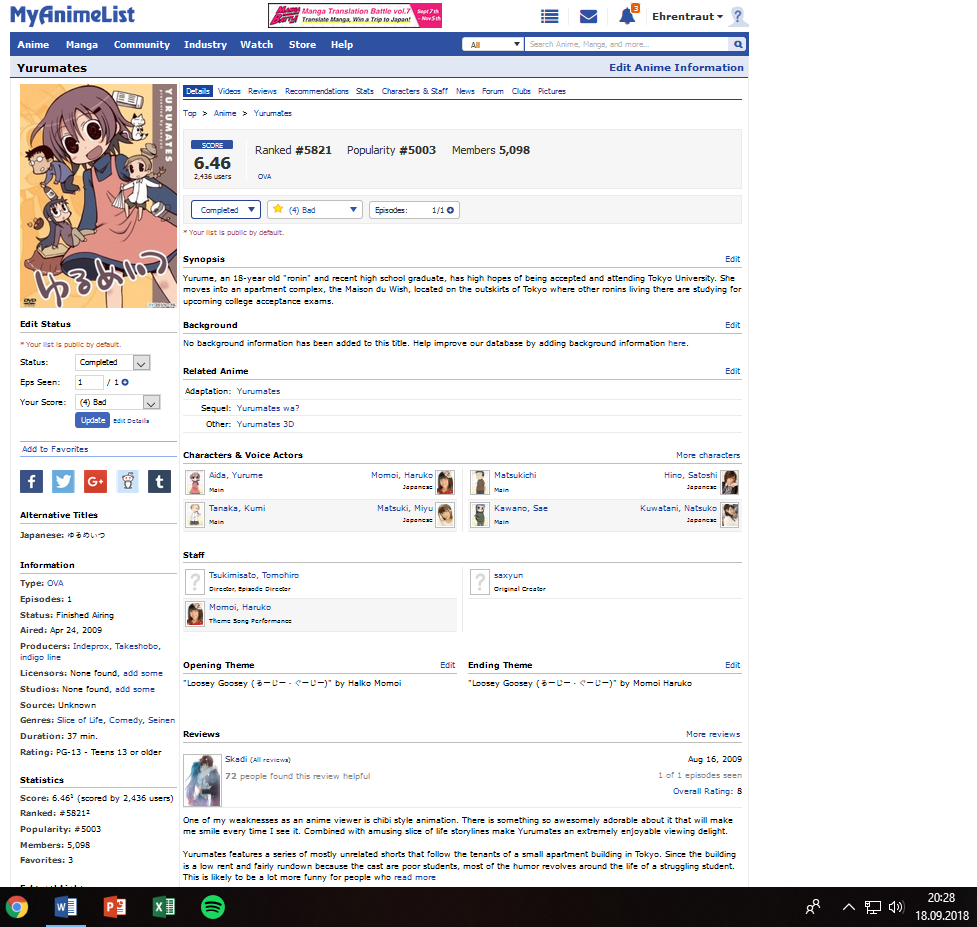Viewport: 977px width, 927px height.
Task: Share on Facebook icon
Action: pos(32,481)
